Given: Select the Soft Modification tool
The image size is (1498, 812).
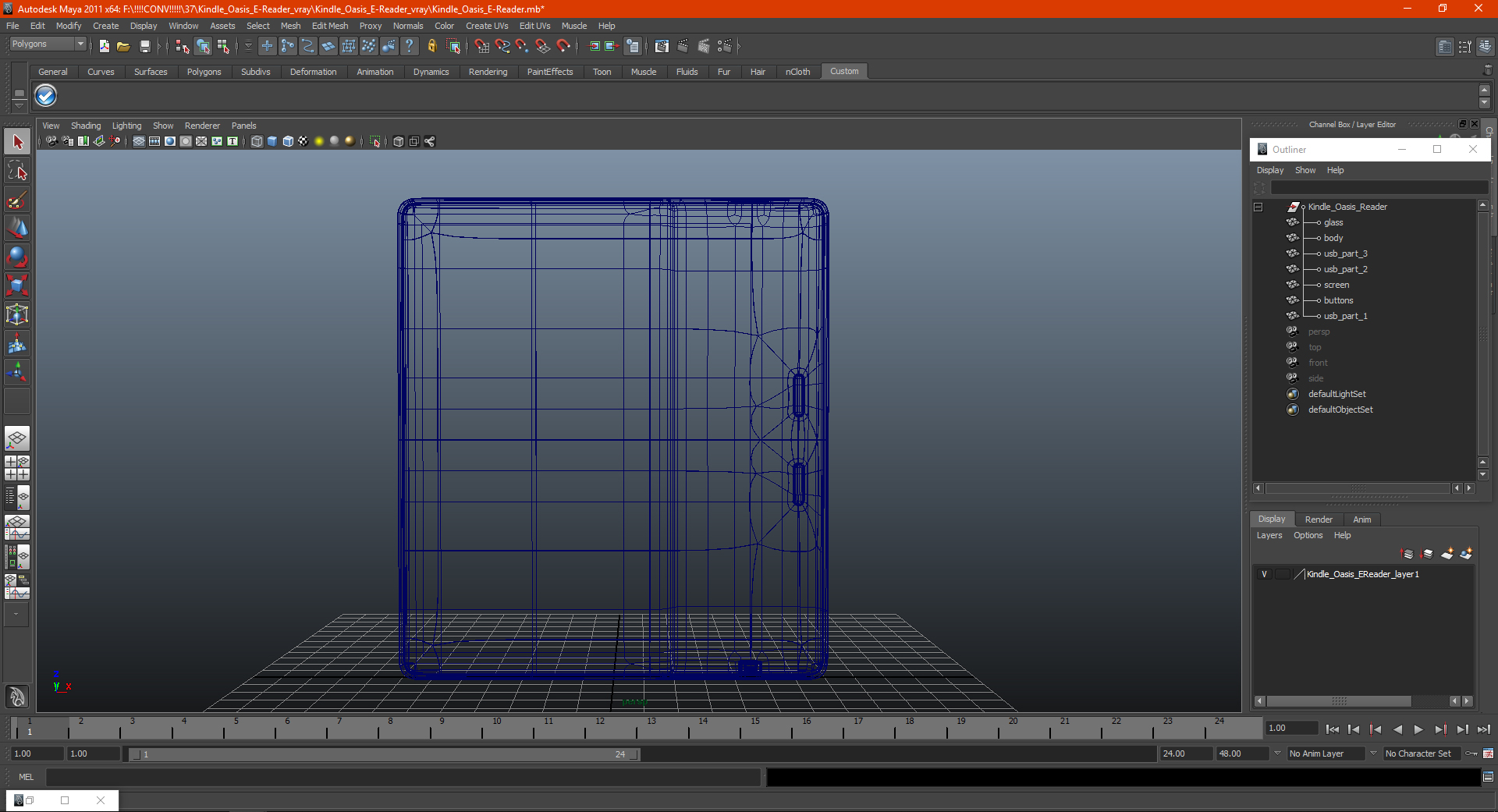Looking at the screenshot, I should coord(17,343).
